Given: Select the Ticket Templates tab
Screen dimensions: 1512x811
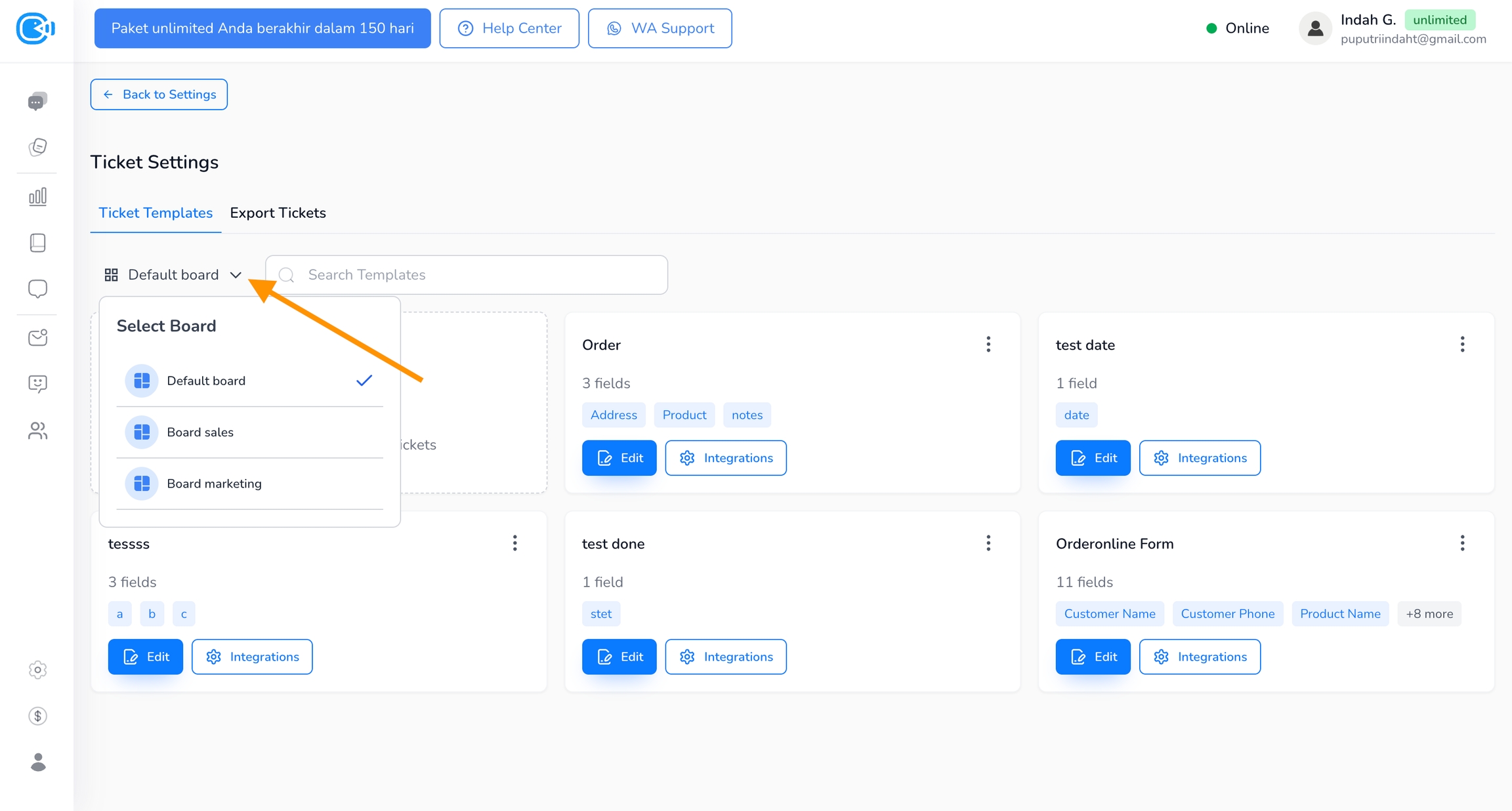Looking at the screenshot, I should point(156,213).
